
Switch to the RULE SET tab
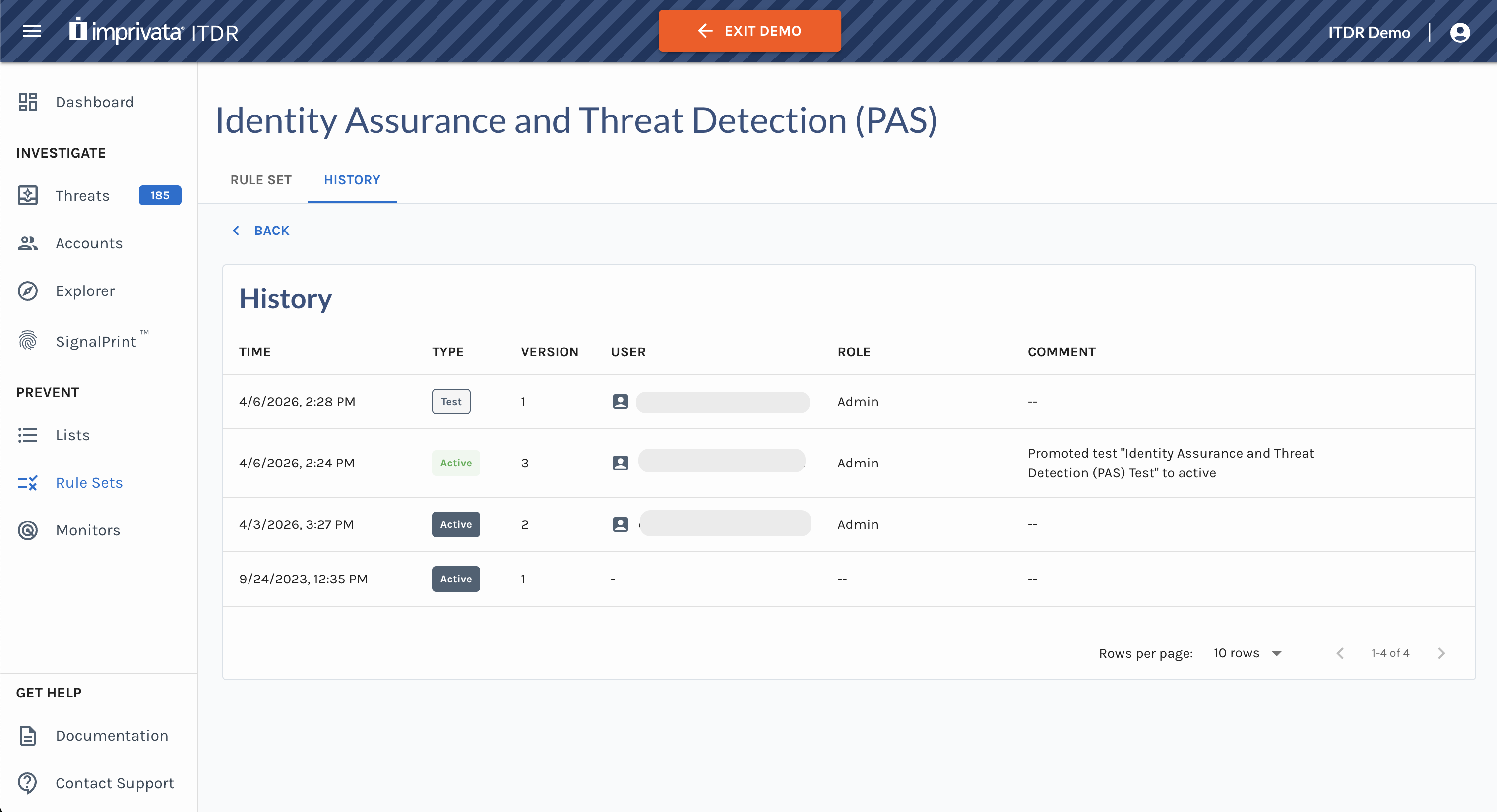[261, 180]
